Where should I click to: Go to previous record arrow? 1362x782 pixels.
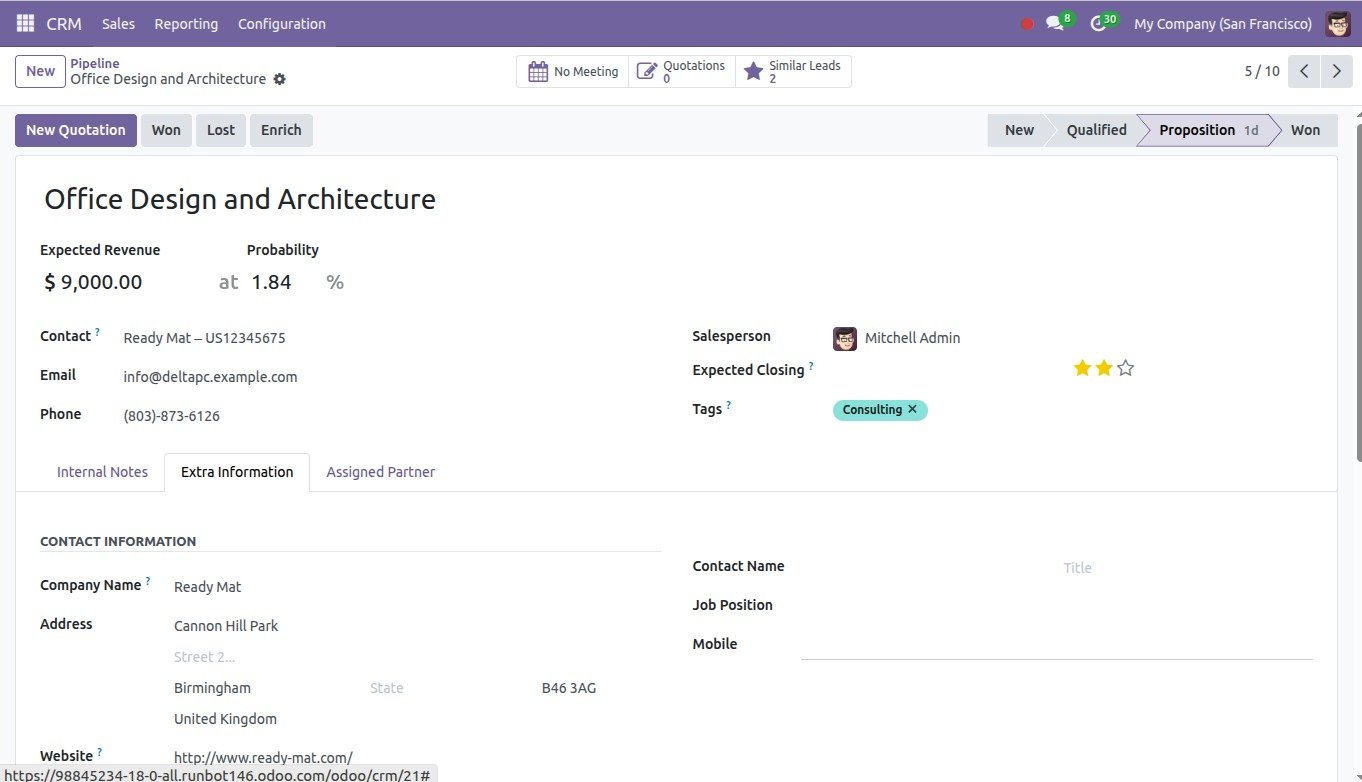(1303, 71)
